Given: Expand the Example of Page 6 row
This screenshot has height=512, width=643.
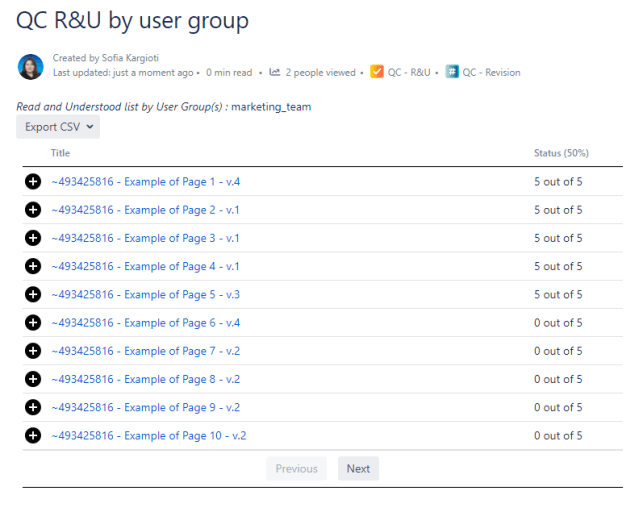Looking at the screenshot, I should click(x=33, y=323).
